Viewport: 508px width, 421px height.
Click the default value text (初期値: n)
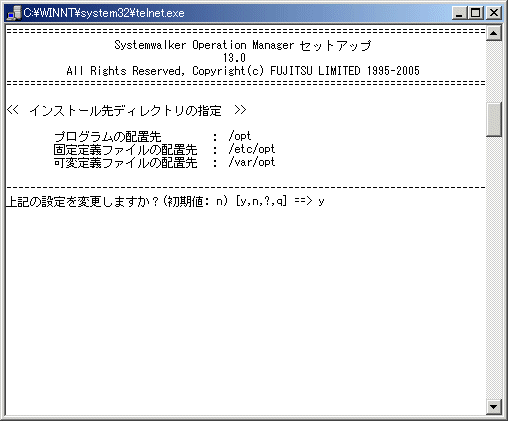pos(195,201)
